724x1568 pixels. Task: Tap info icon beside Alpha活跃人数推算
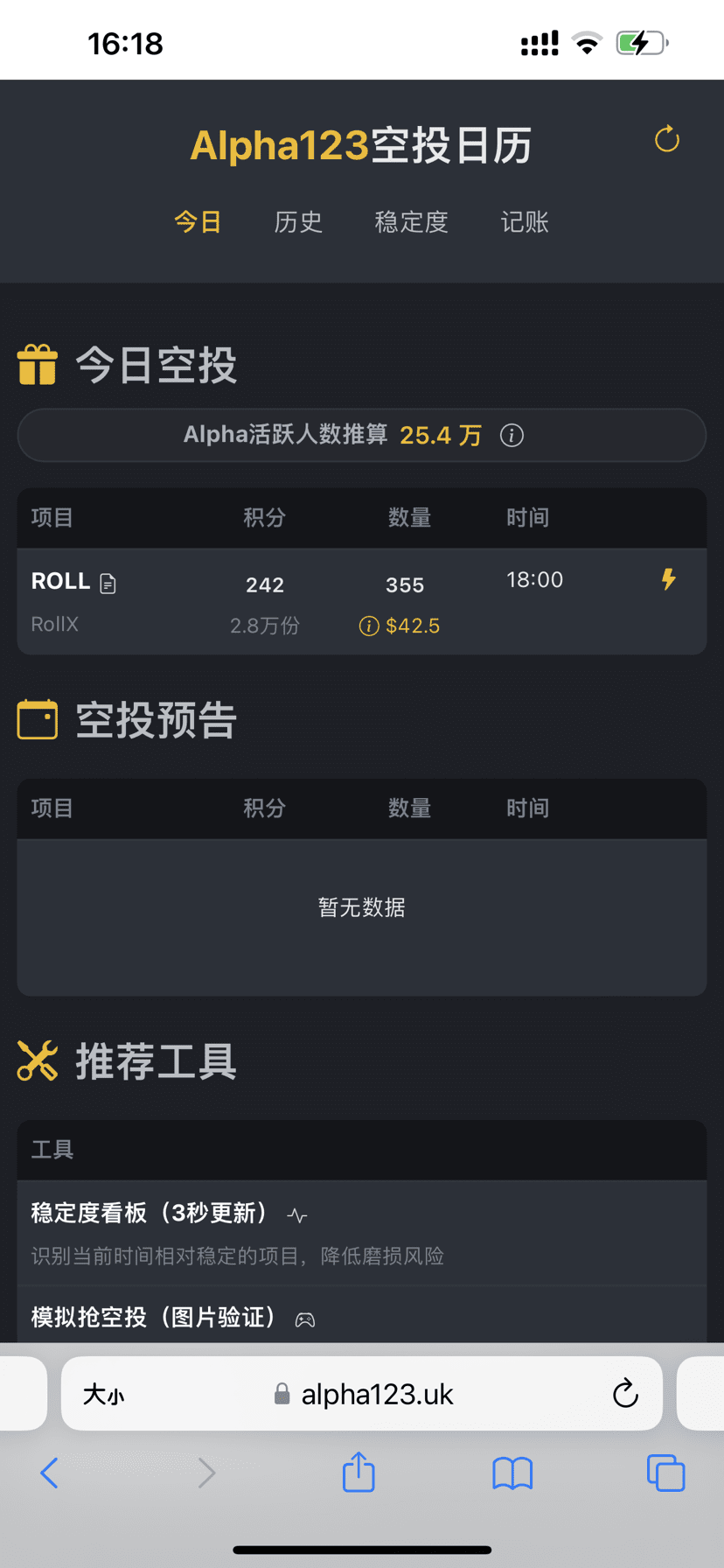(512, 435)
